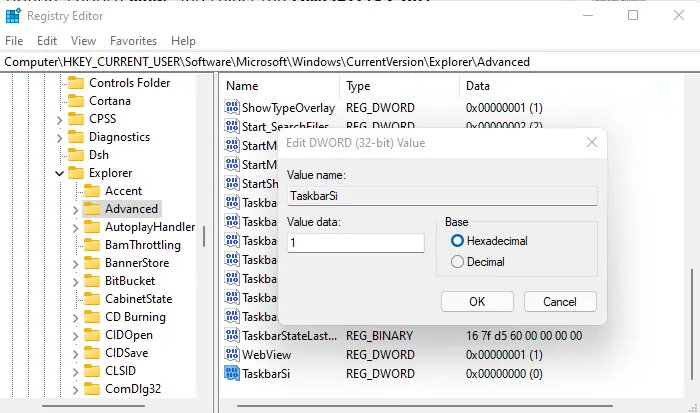
Task: Click the Value name field
Action: tap(442, 196)
